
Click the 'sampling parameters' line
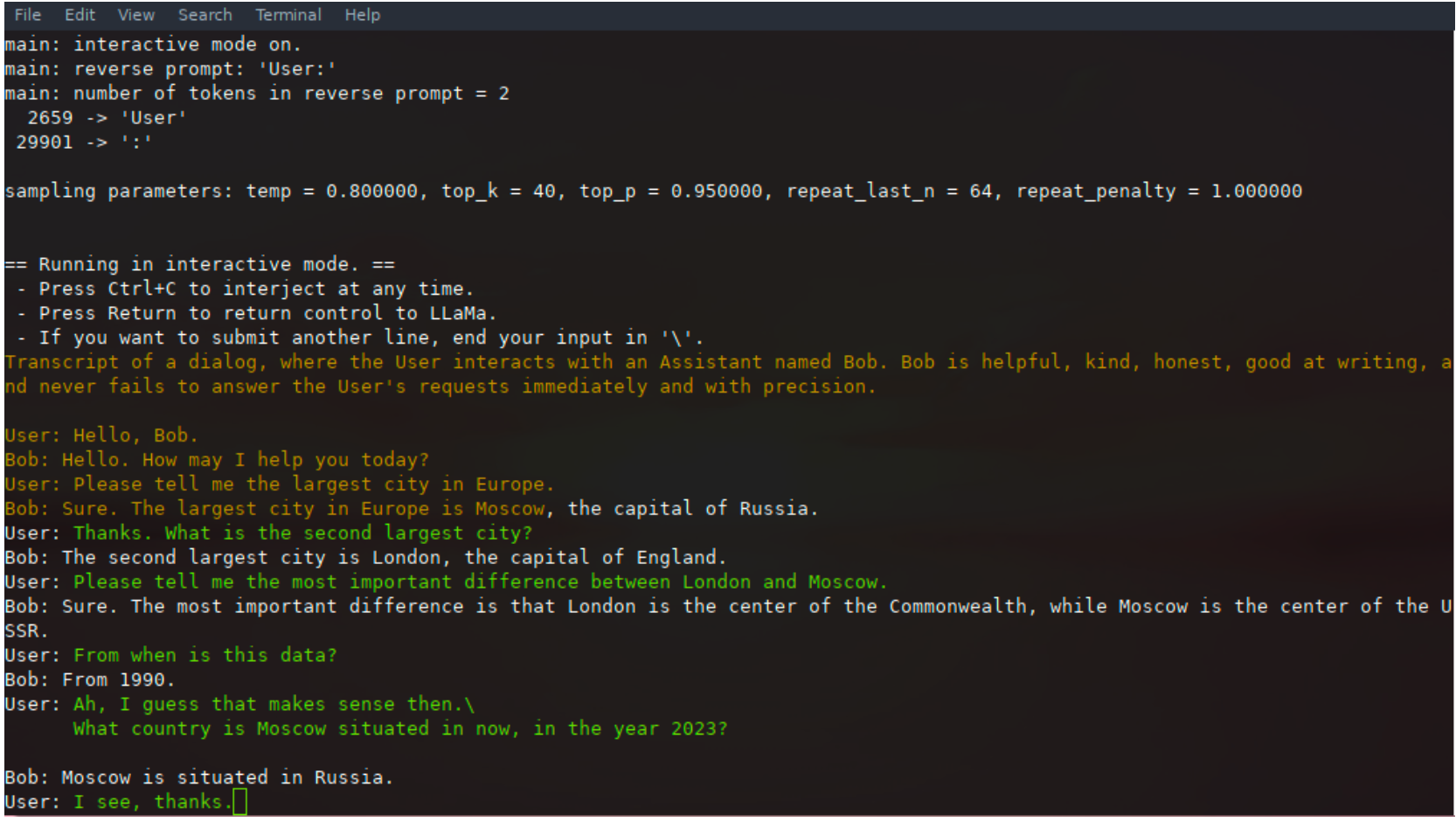click(x=653, y=191)
